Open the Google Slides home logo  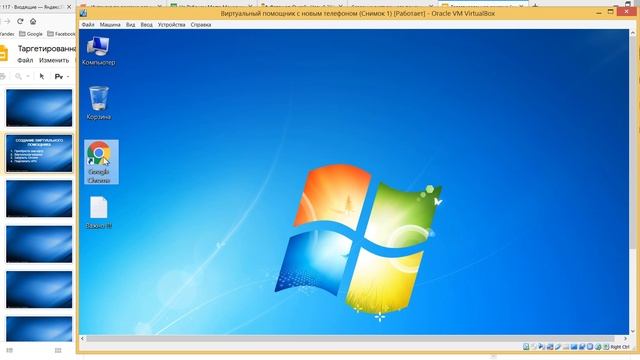3,54
